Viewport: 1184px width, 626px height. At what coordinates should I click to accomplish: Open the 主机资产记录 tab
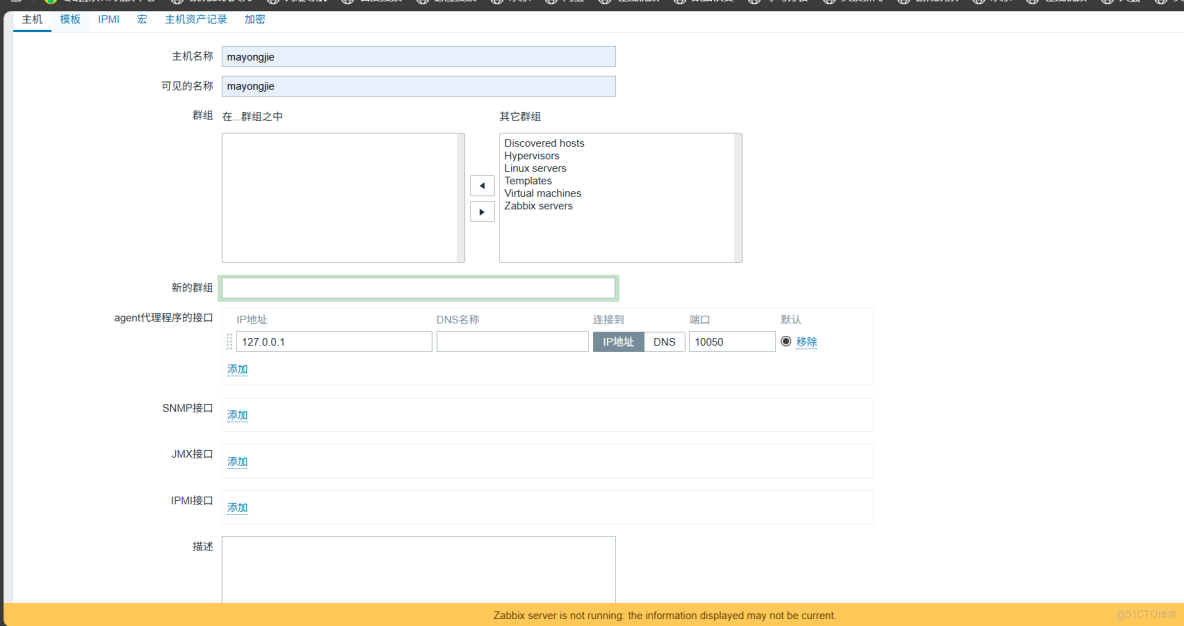[x=196, y=20]
